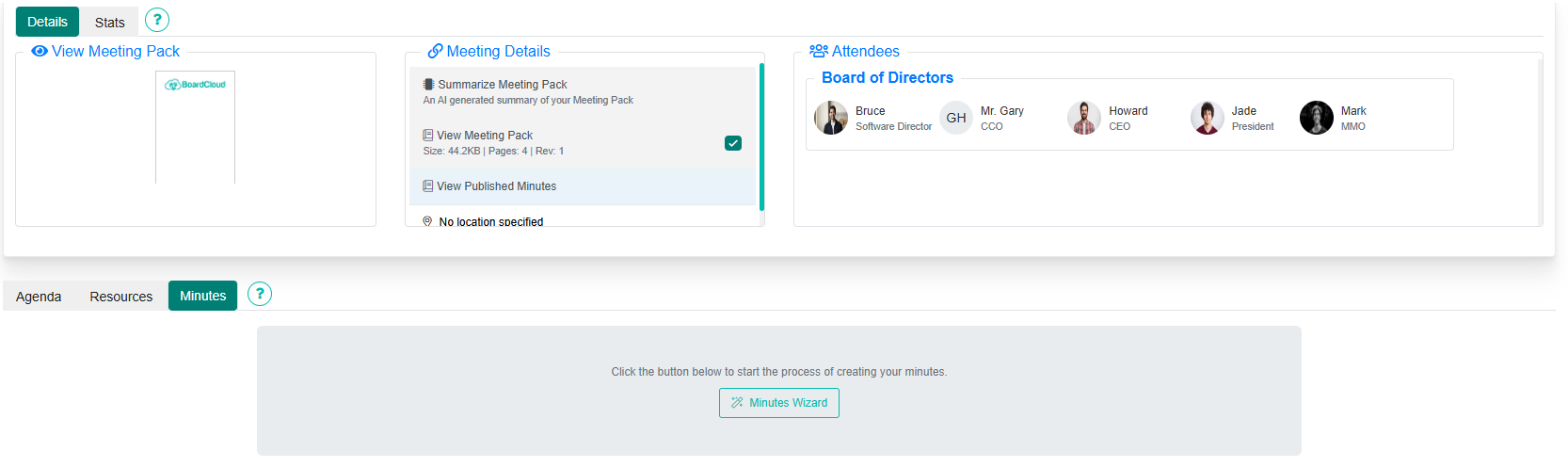The width and height of the screenshot is (1568, 467).
Task: Start the Minutes Wizard
Action: click(778, 403)
